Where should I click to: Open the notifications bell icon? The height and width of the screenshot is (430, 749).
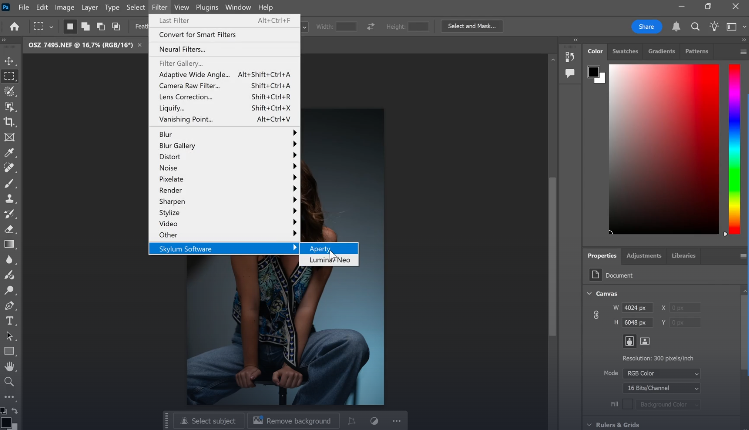(676, 26)
